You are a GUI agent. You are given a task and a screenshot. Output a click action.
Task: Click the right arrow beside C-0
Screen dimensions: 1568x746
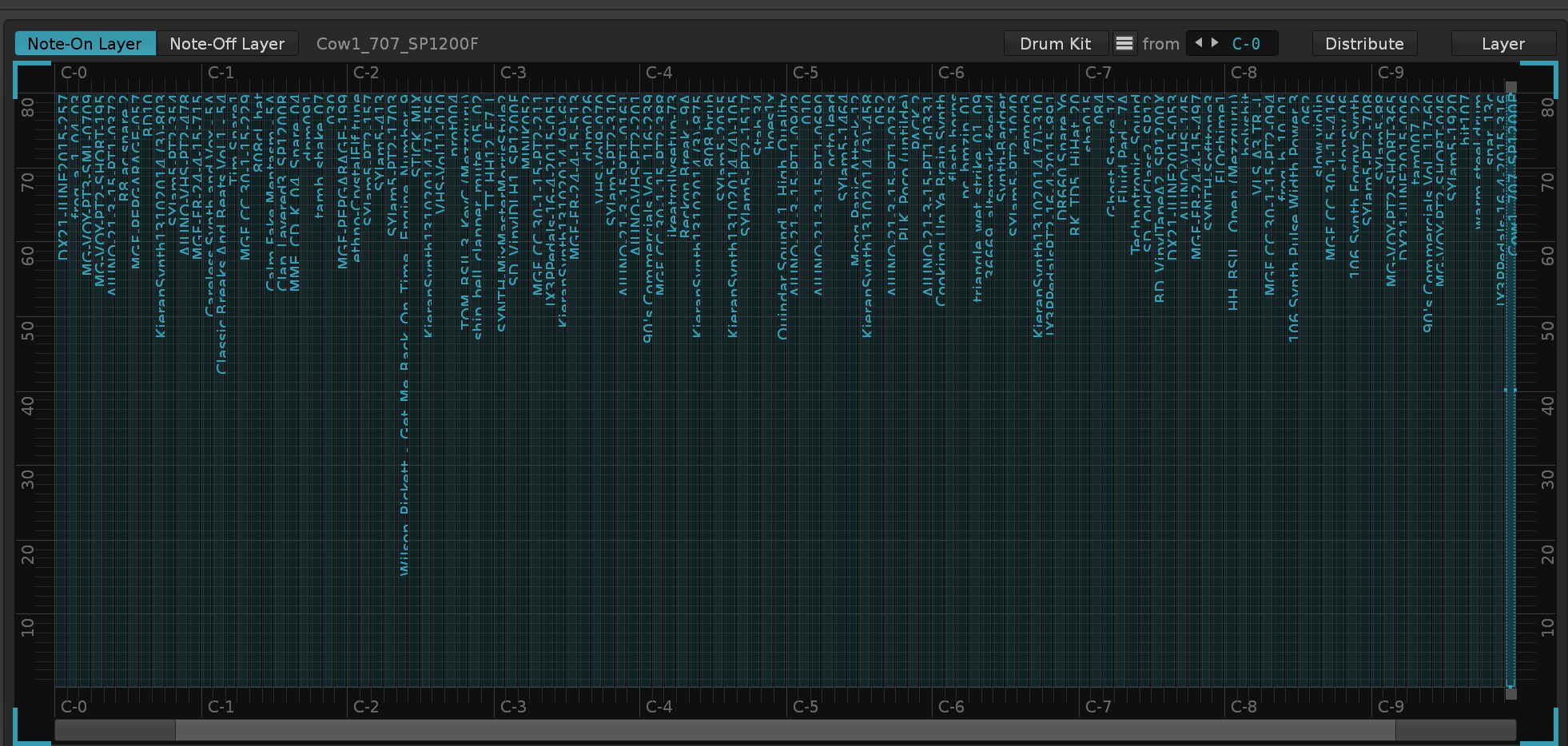[1215, 42]
